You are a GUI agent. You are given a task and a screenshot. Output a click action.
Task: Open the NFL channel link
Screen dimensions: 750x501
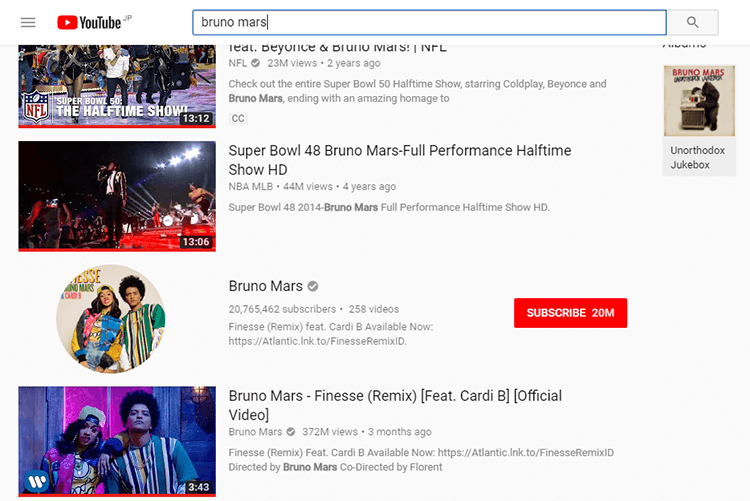pyautogui.click(x=237, y=63)
